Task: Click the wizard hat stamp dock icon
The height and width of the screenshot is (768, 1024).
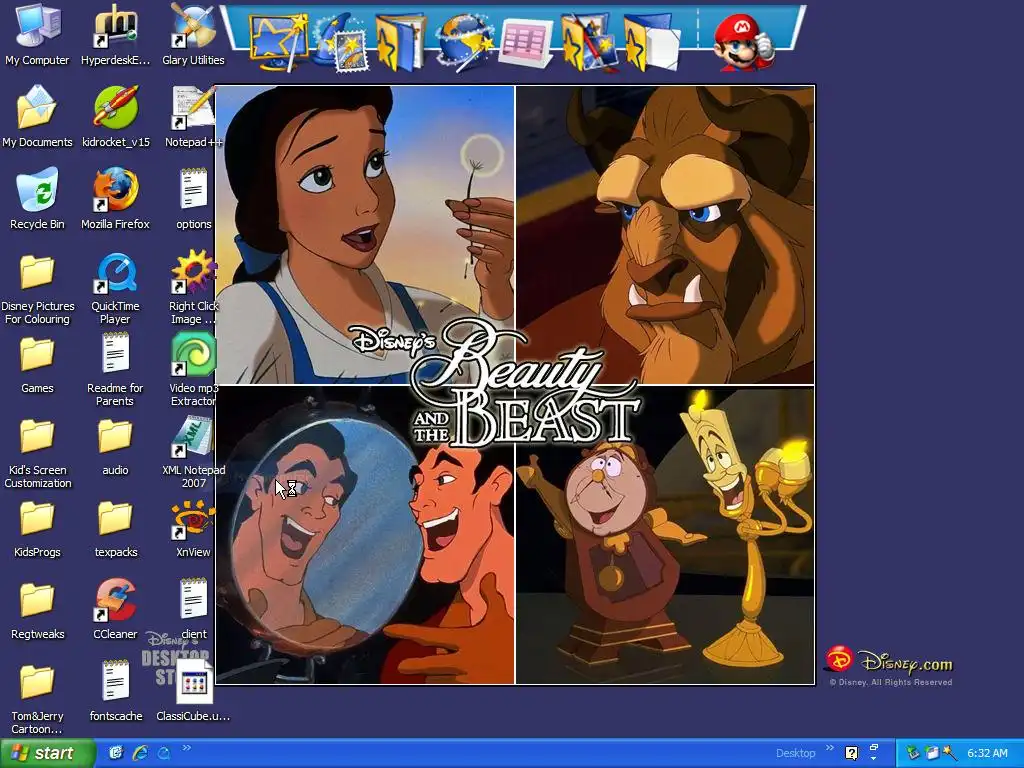Action: pos(340,42)
